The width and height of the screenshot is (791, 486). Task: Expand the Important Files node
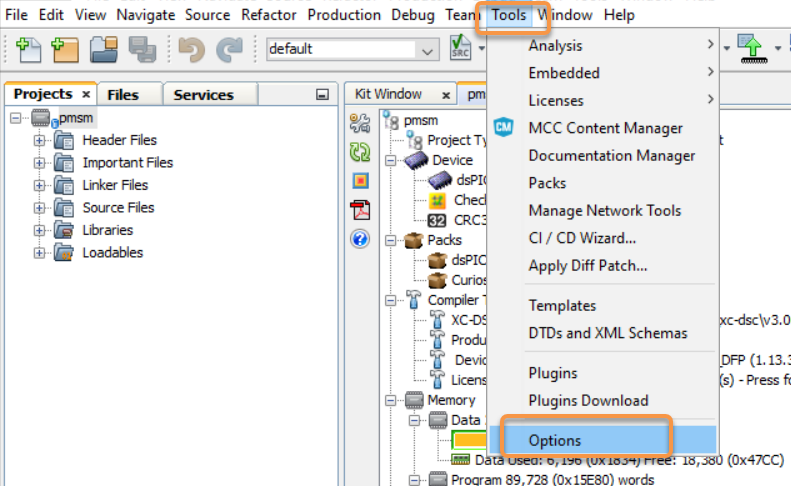pos(39,163)
